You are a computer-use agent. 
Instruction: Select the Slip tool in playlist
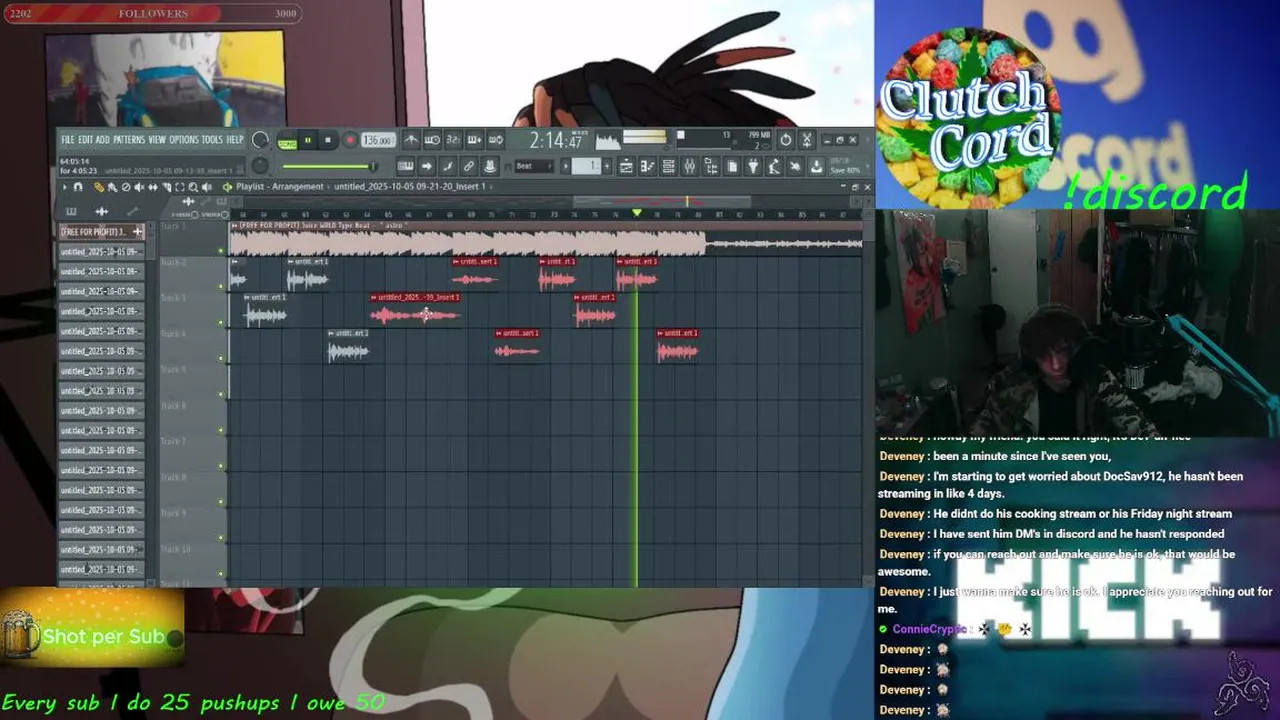(153, 187)
